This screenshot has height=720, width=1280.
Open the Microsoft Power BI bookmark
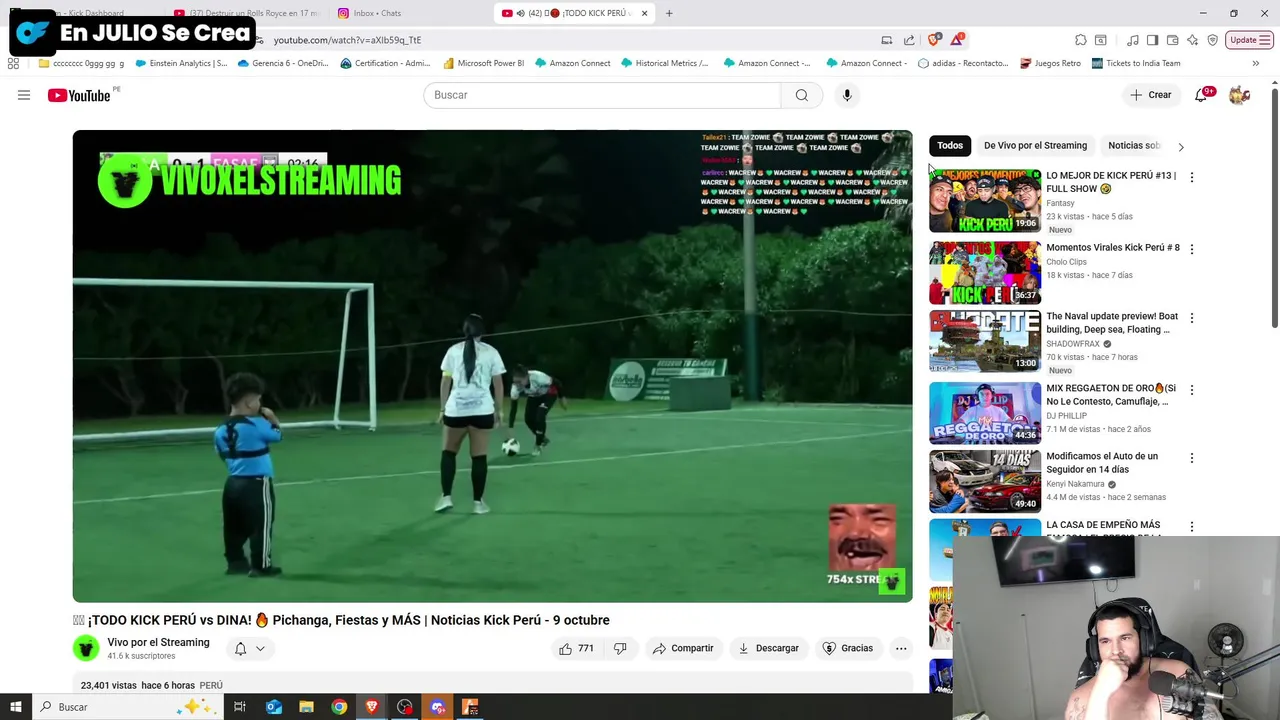[484, 63]
